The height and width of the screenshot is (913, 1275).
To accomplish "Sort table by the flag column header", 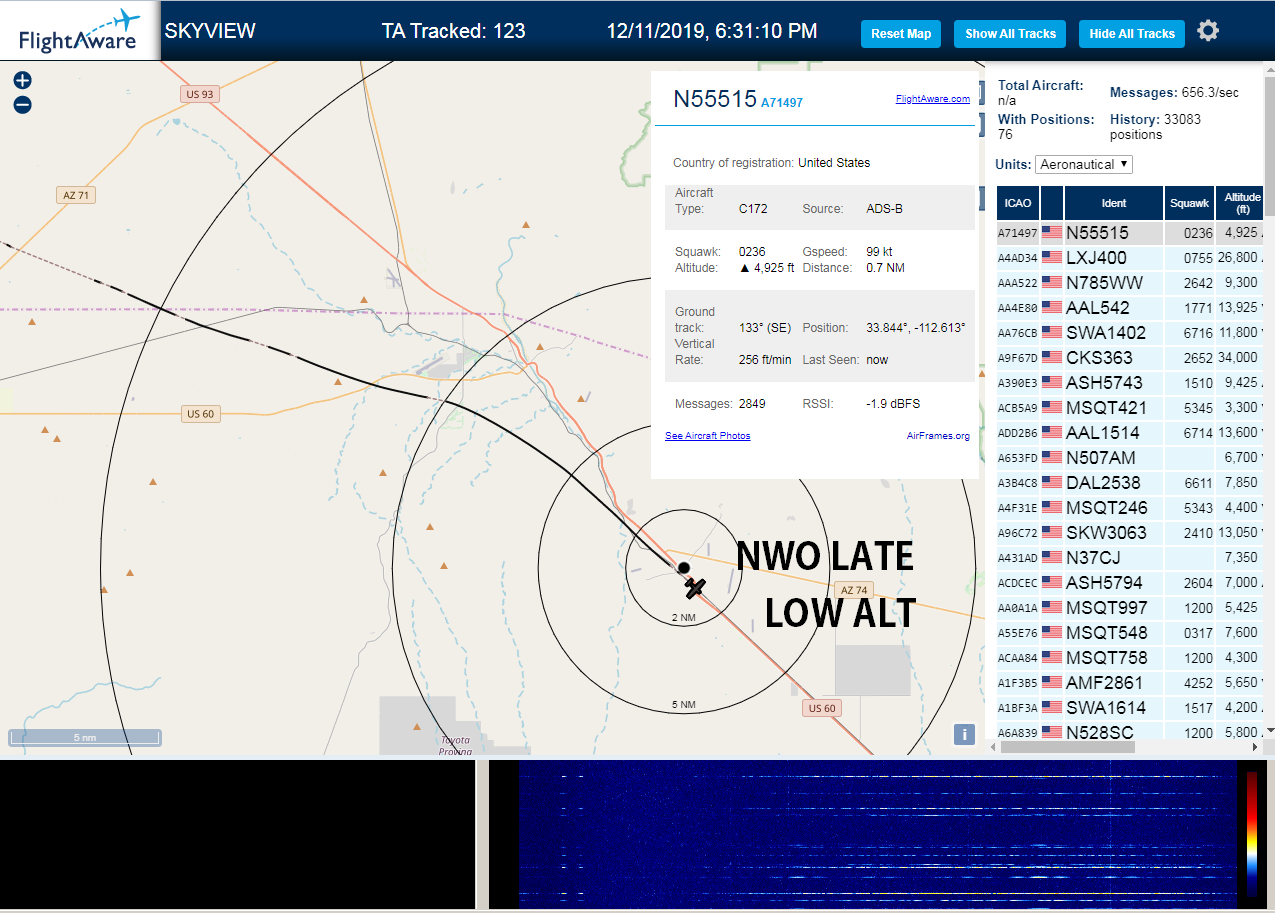I will coord(1052,203).
